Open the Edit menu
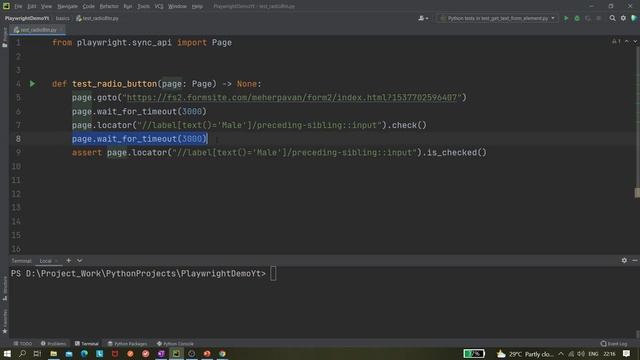The image size is (640, 360). (x=32, y=6)
